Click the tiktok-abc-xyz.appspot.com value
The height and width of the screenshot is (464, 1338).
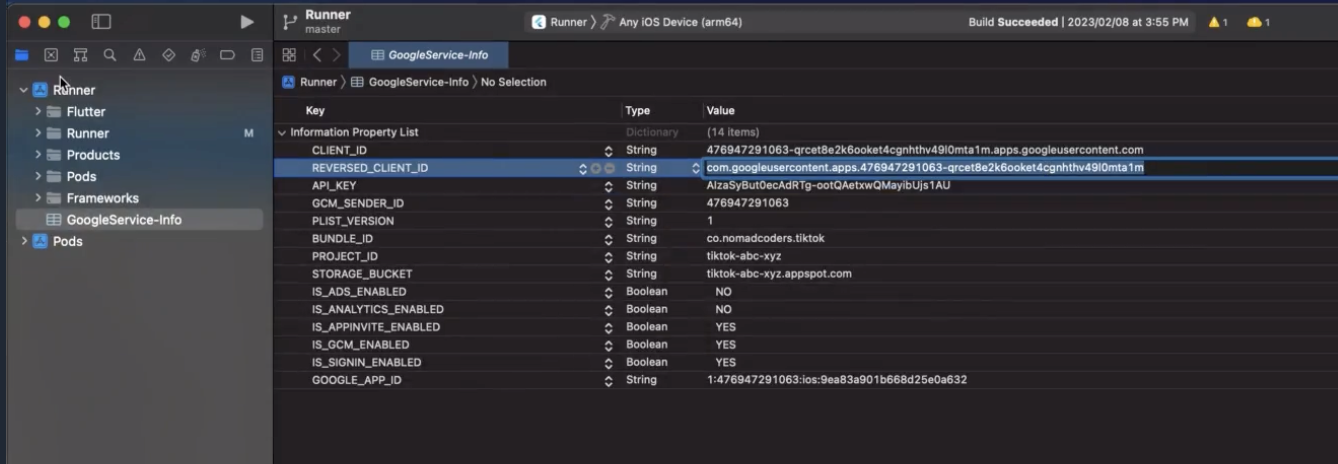[x=779, y=274]
